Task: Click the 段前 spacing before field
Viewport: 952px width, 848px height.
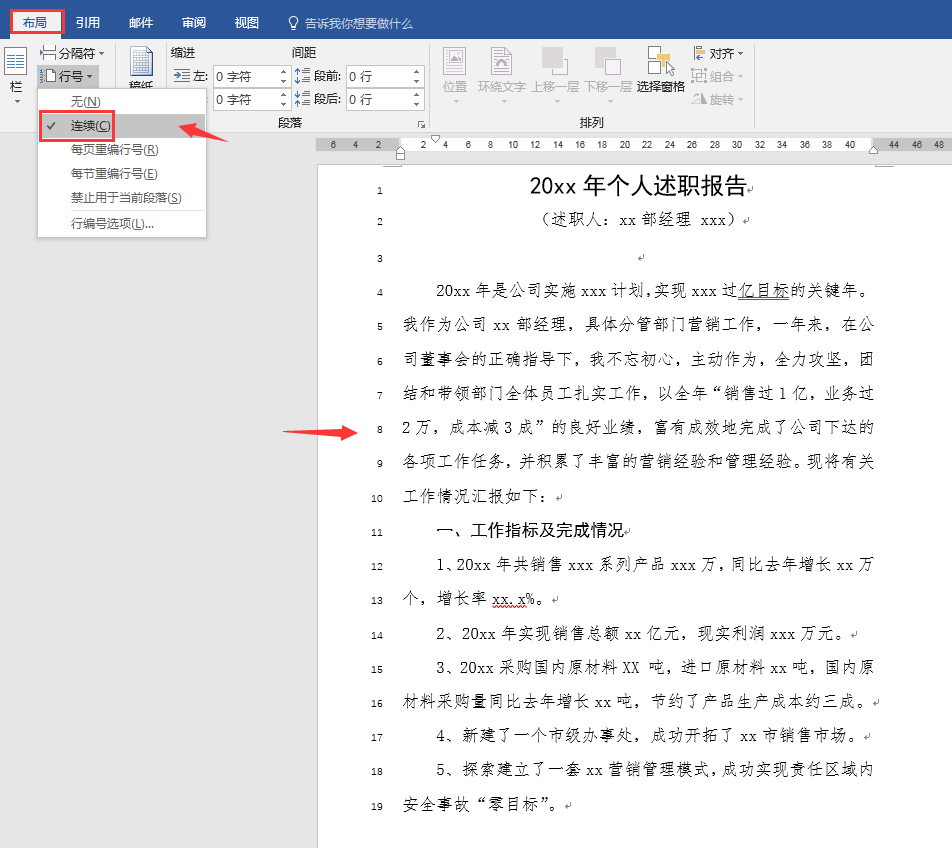Action: coord(379,76)
